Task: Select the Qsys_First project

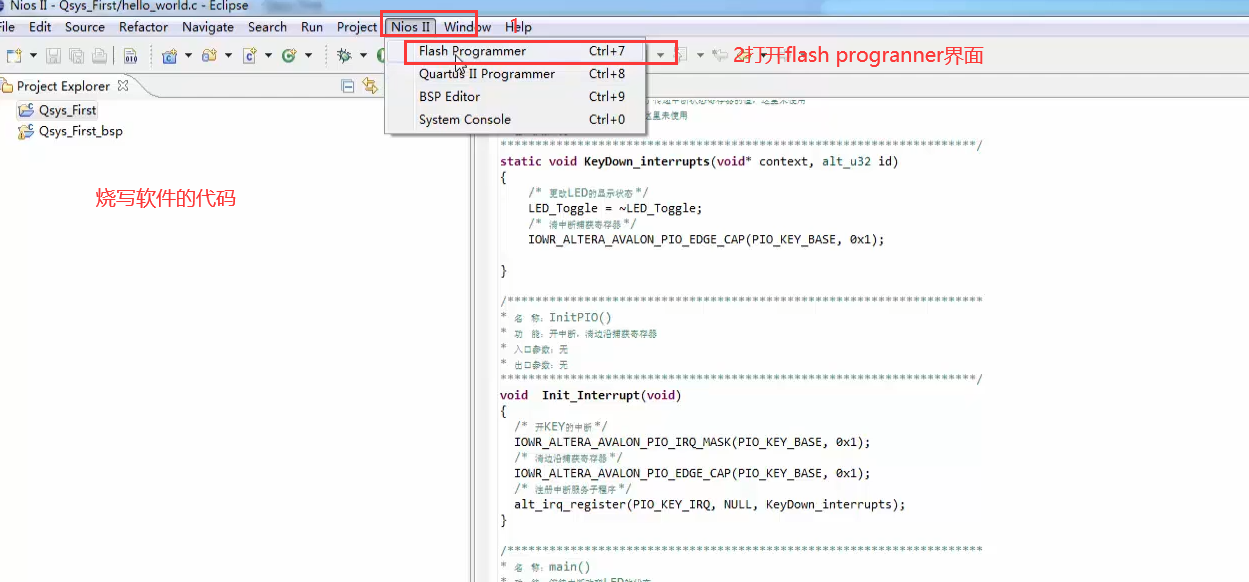Action: [68, 110]
